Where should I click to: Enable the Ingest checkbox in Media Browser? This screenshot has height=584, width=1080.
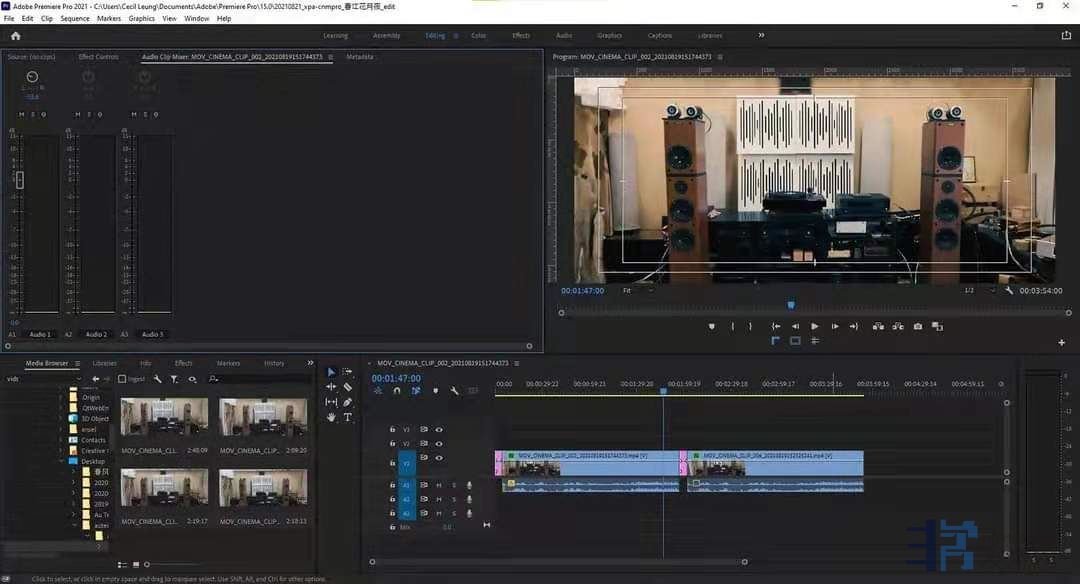[122, 379]
